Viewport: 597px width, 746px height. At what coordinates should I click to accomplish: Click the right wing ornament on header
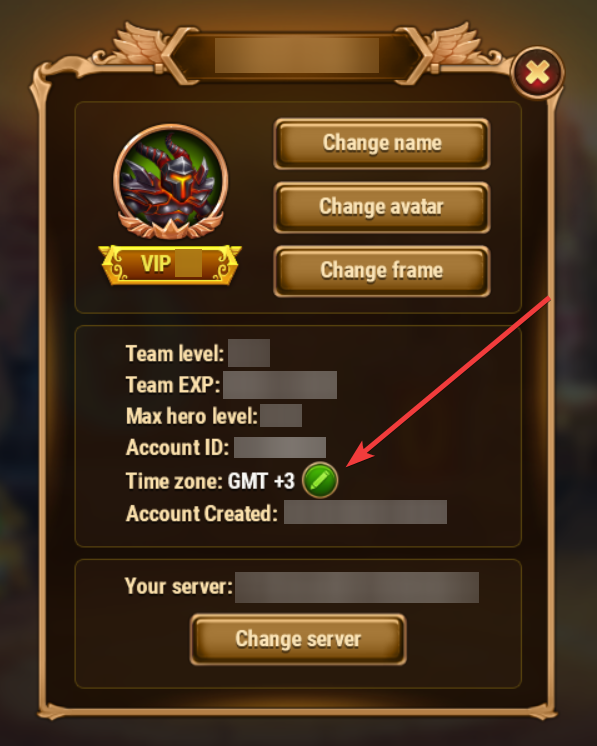click(455, 45)
